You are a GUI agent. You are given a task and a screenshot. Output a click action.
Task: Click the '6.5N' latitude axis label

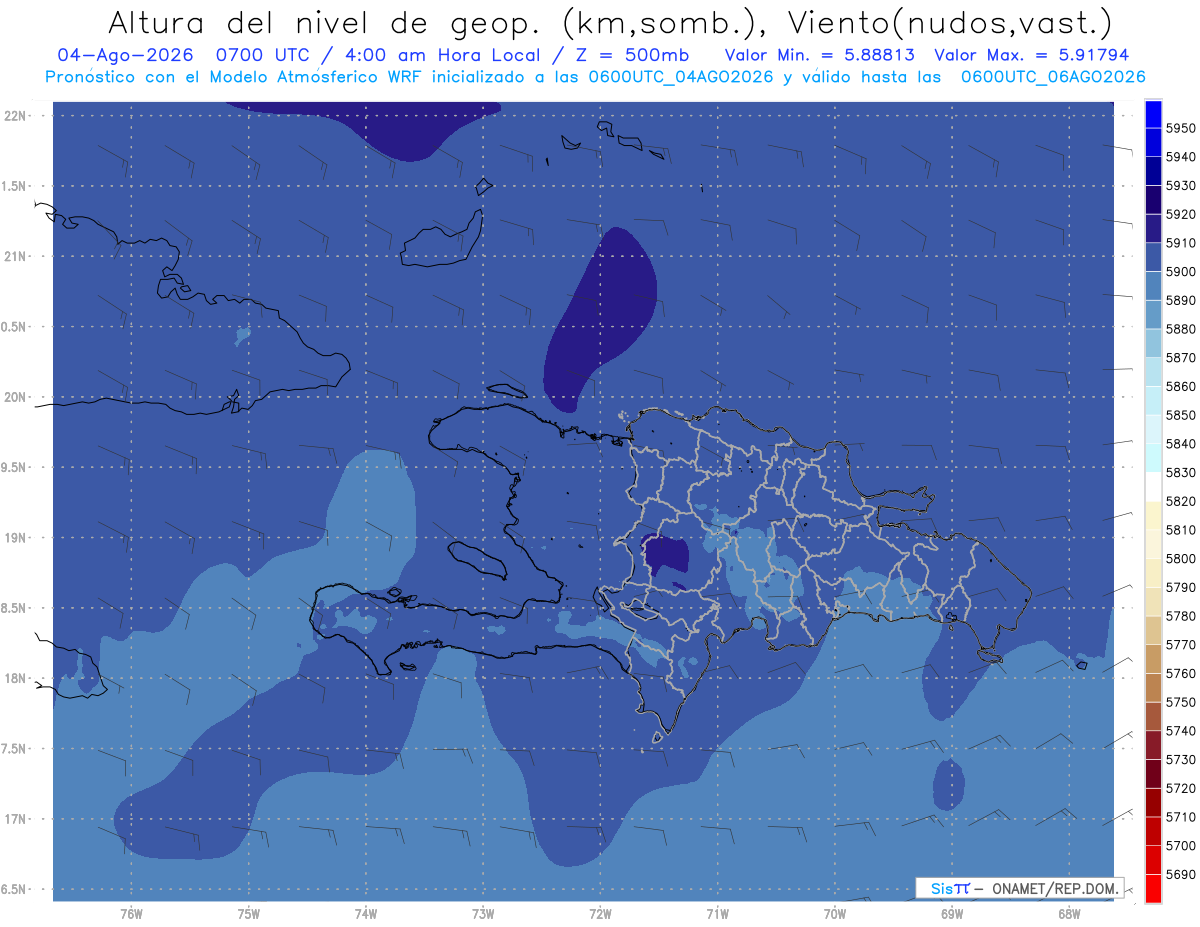click(15, 889)
